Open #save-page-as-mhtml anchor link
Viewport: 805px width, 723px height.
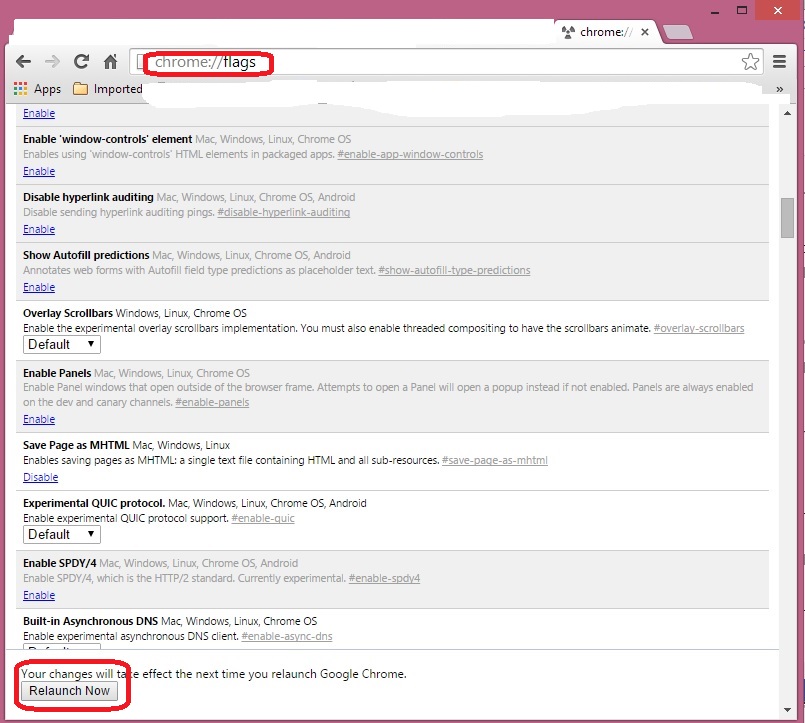(495, 460)
